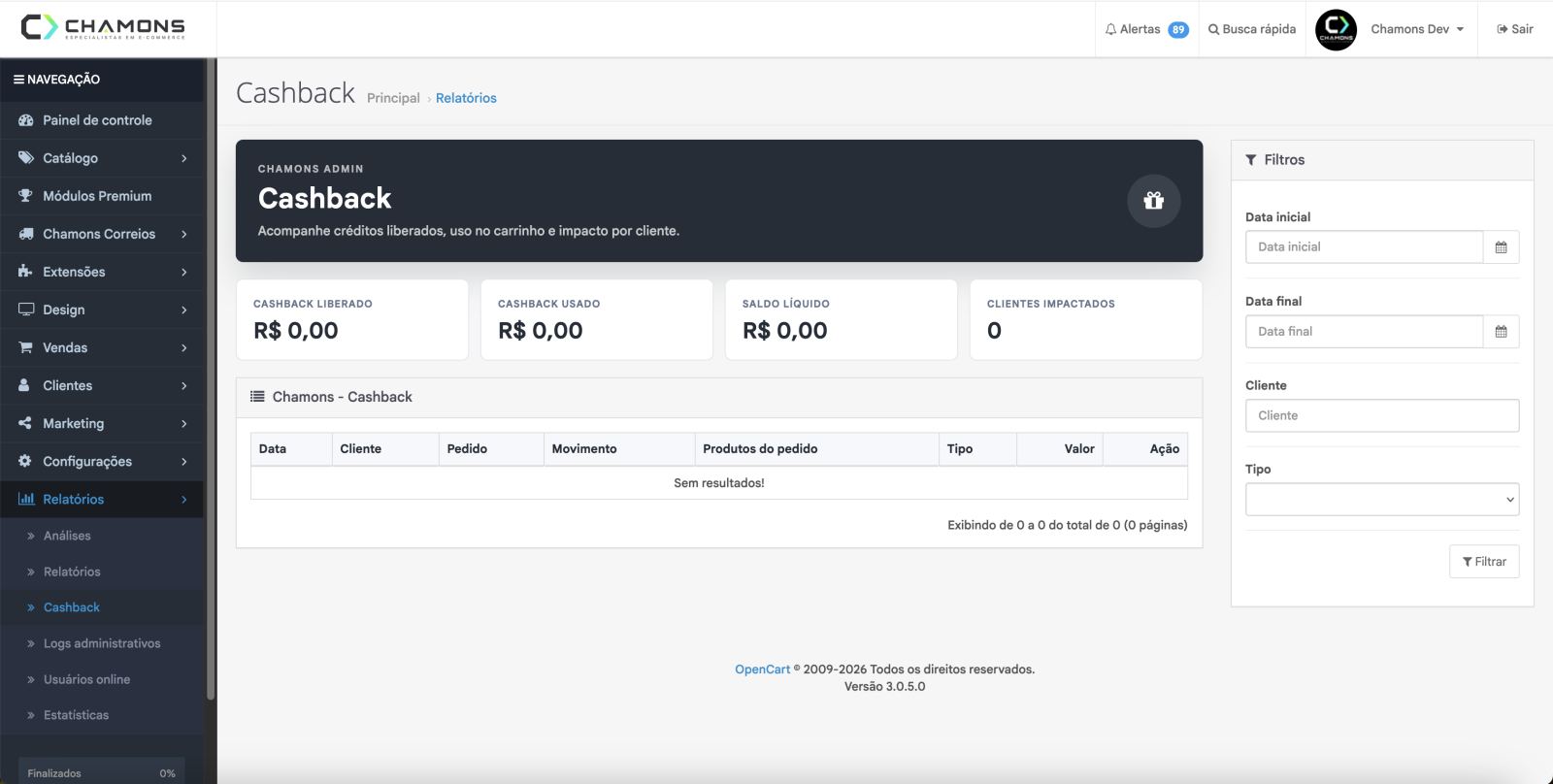Click the Chamons logo in the header
This screenshot has height=784, width=1553.
pyautogui.click(x=103, y=27)
